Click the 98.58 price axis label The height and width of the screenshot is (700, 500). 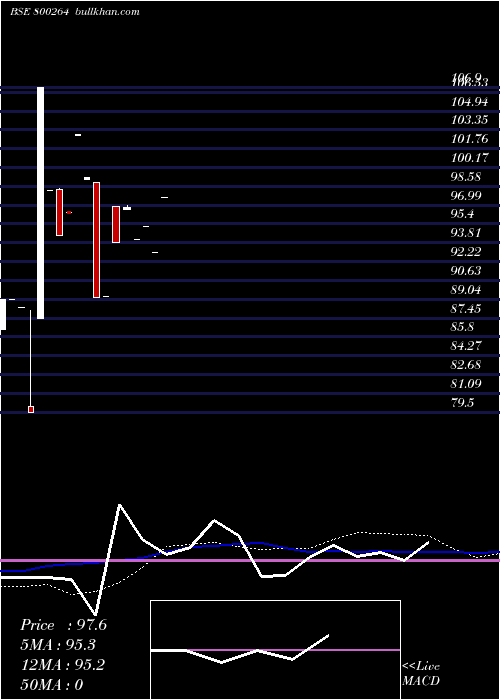[x=466, y=176]
